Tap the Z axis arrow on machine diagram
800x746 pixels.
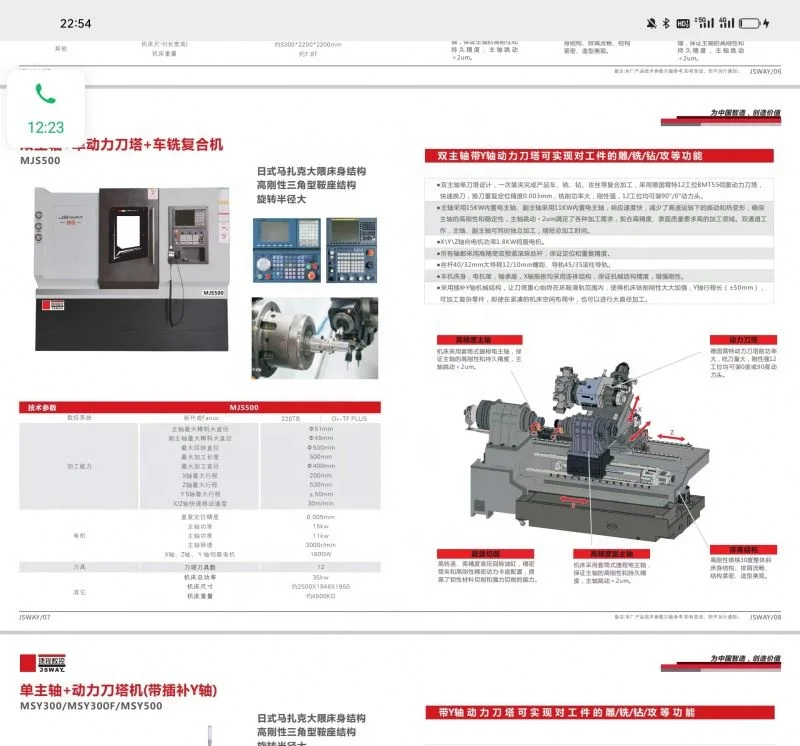[671, 436]
